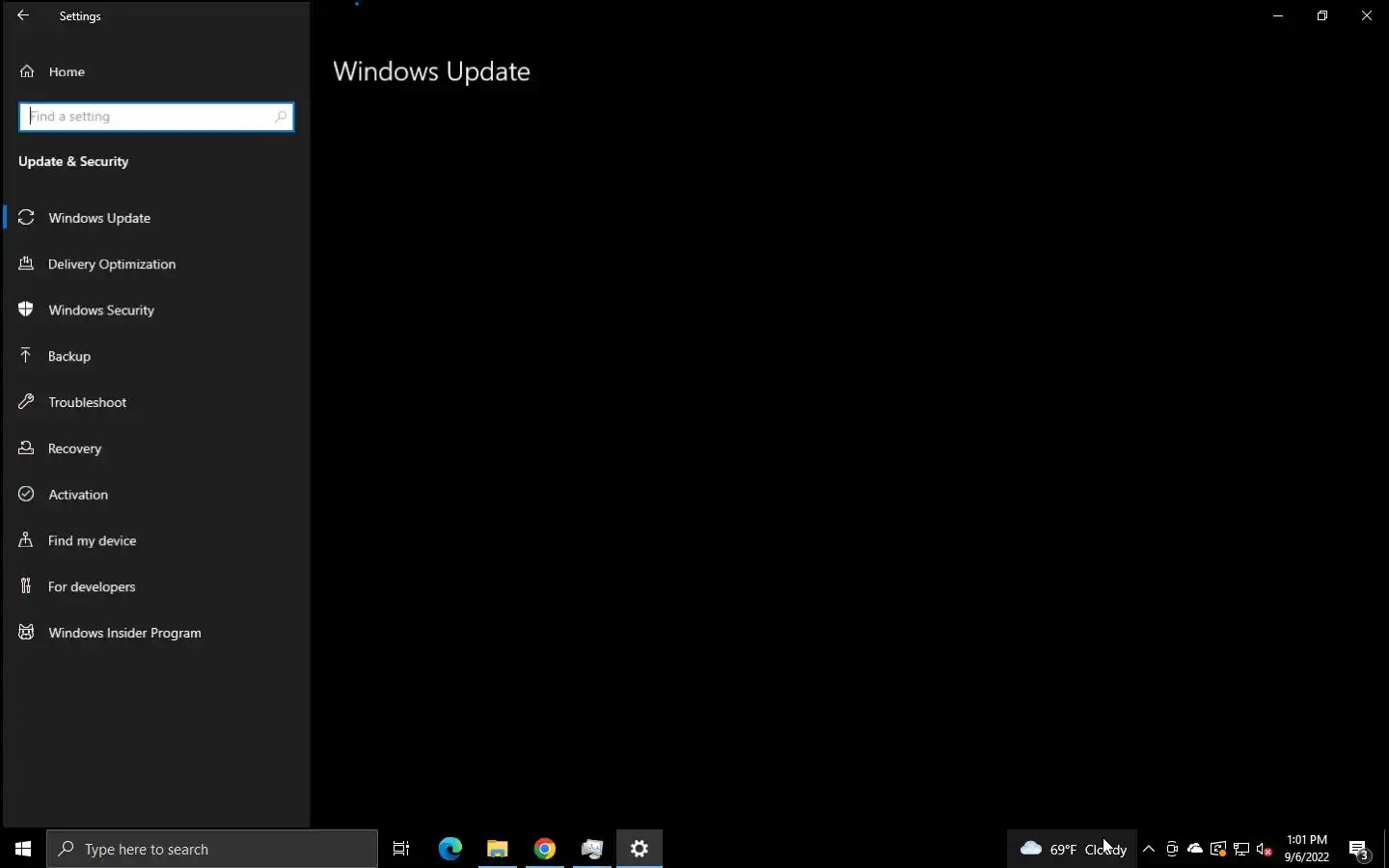The image size is (1389, 868).
Task: Click the Show desktop strip at the taskbar edge
Action: click(x=1386, y=849)
